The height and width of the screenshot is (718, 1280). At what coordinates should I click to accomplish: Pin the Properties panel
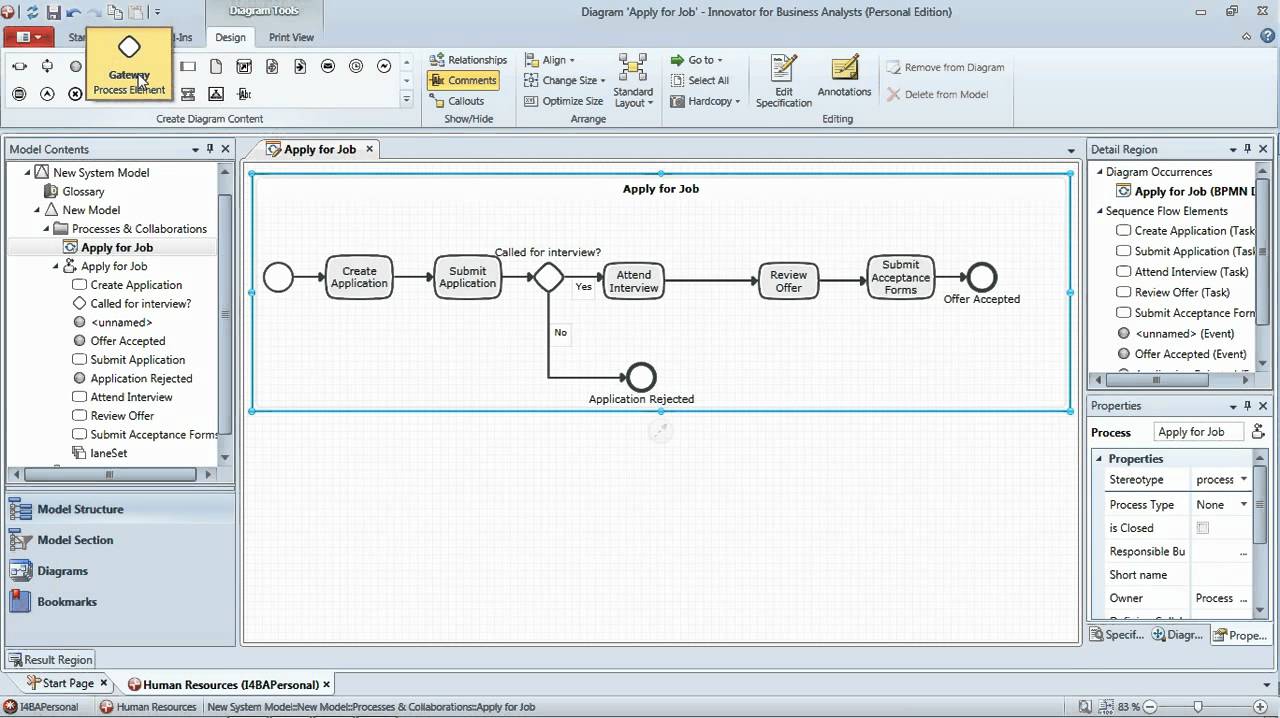pos(1247,406)
